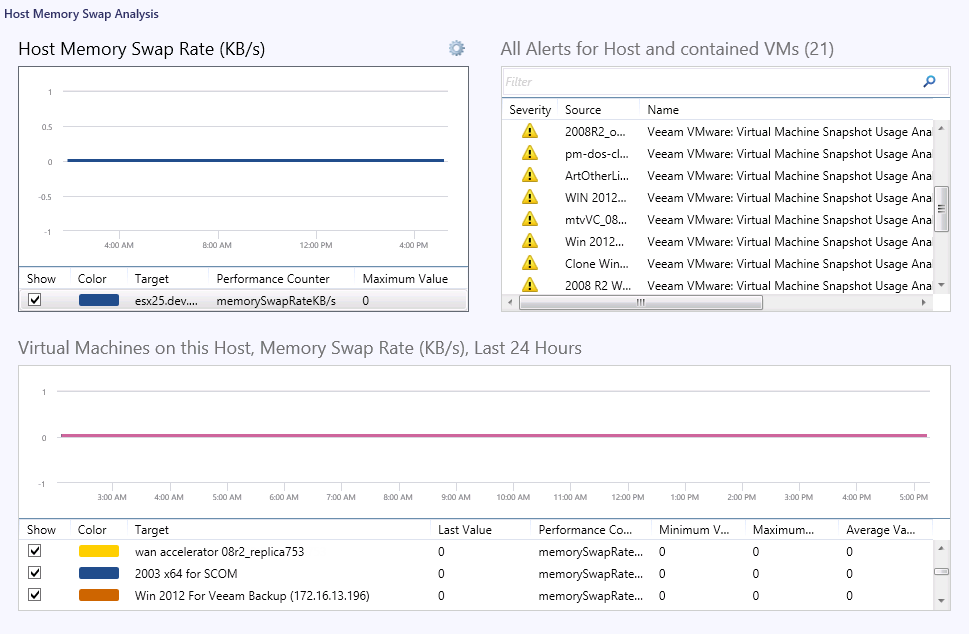
Task: Untick Show for Win 2012 For Veeam Backup
Action: (x=36, y=595)
